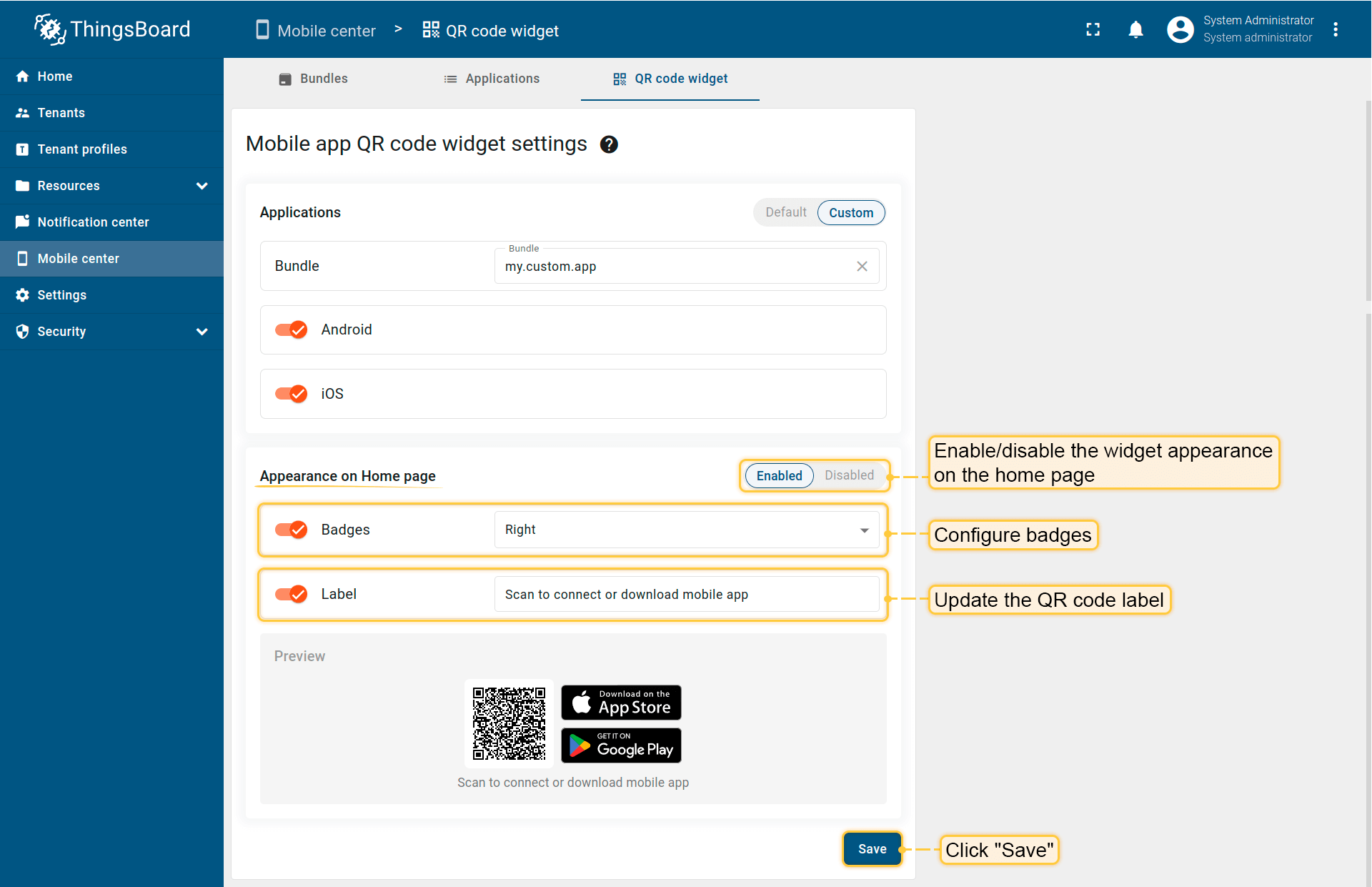This screenshot has width=1372, height=887.
Task: Click the Google Play badge
Action: point(621,745)
